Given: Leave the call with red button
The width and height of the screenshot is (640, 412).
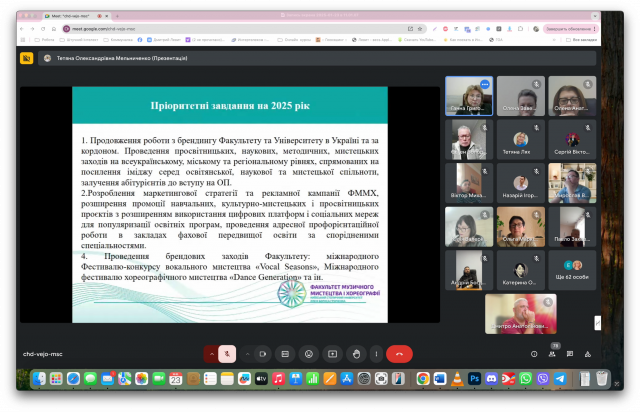Looking at the screenshot, I should tap(400, 353).
